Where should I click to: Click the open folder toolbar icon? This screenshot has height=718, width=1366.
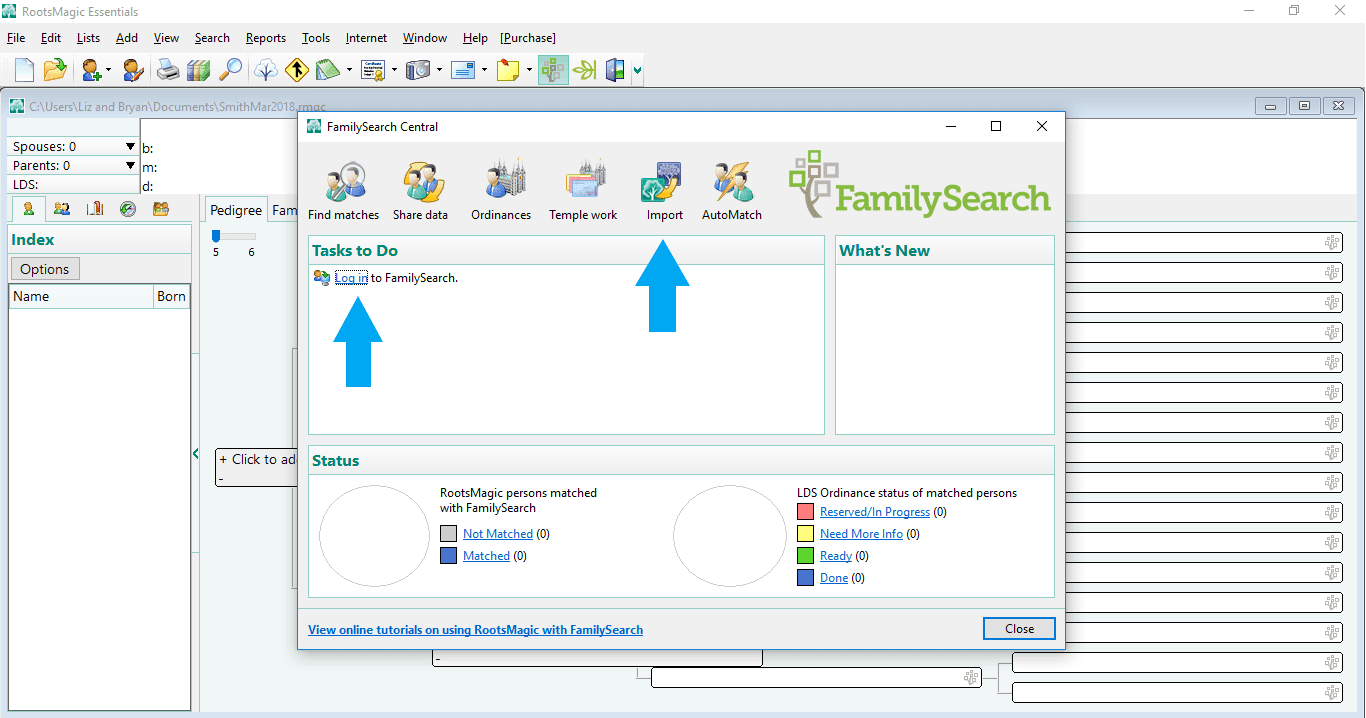54,70
